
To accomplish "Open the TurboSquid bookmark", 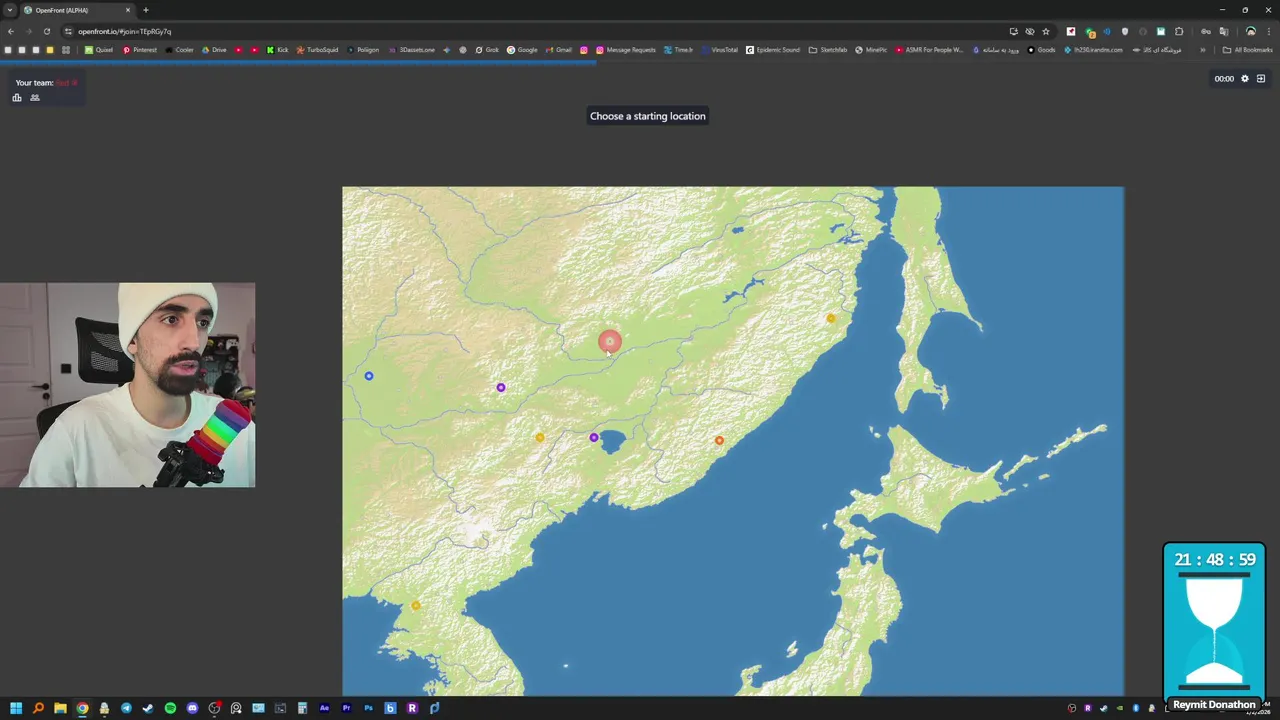I will coord(317,49).
